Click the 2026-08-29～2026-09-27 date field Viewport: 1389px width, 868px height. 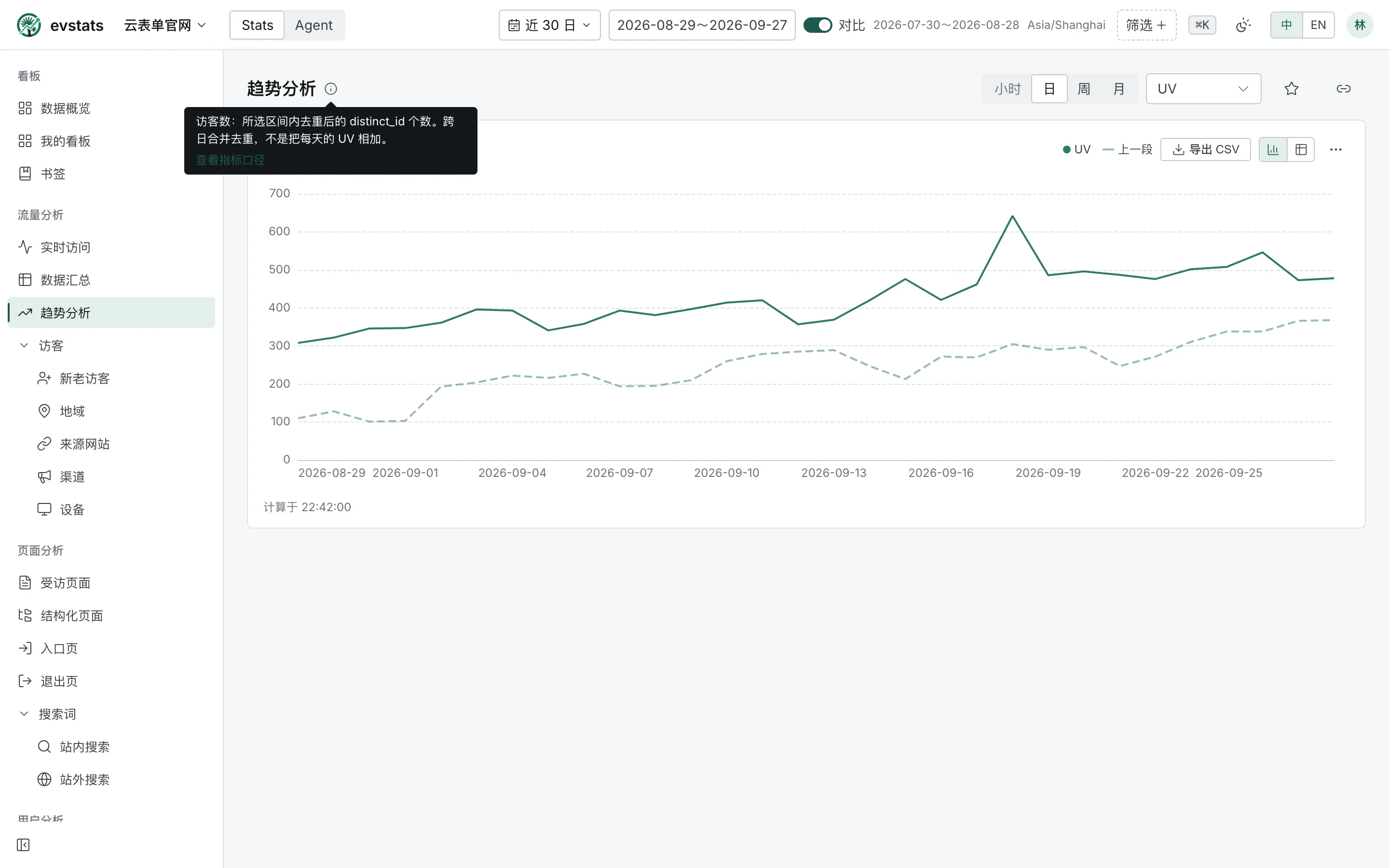coord(701,25)
